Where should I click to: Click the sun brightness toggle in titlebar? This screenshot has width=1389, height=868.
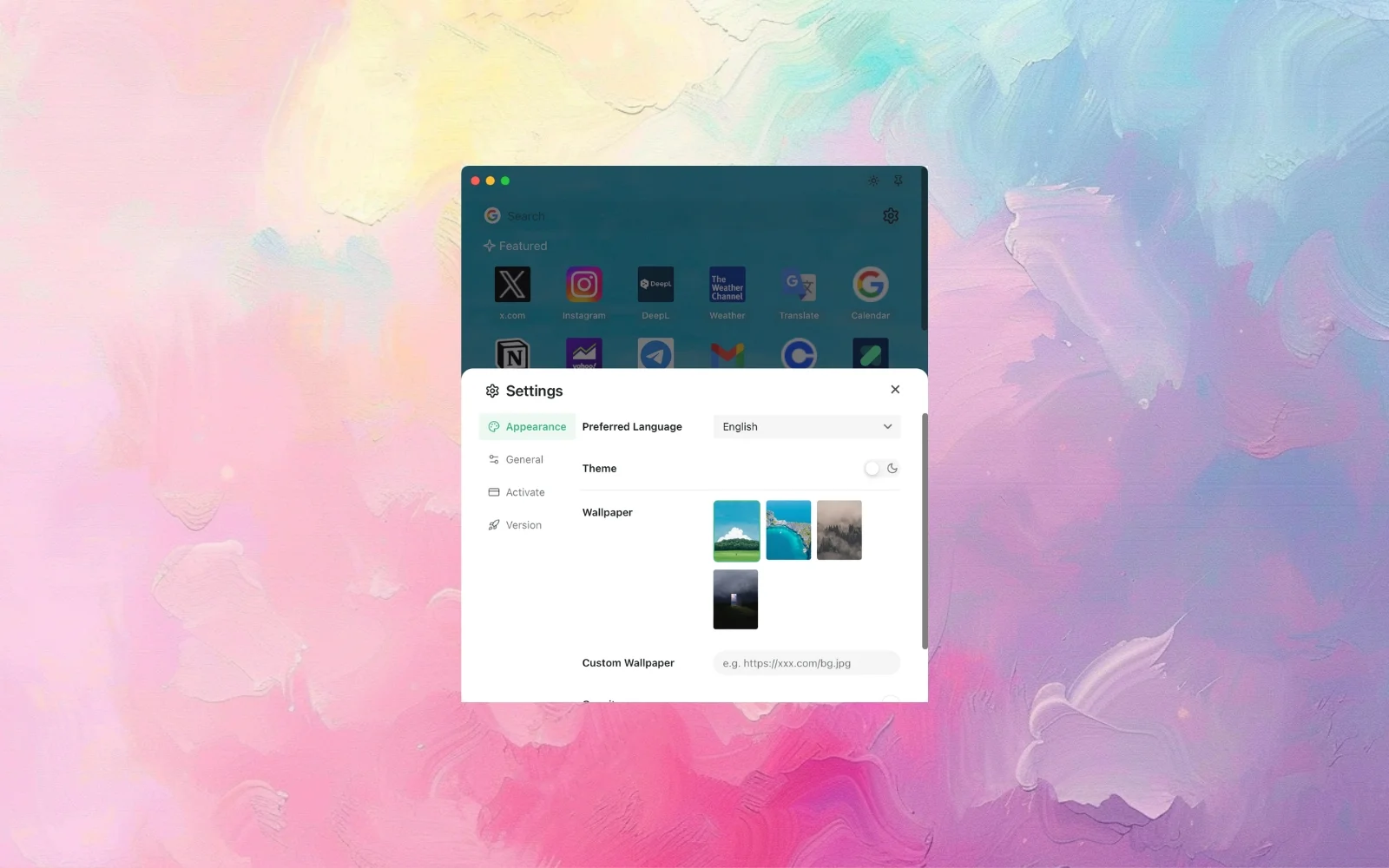(872, 181)
